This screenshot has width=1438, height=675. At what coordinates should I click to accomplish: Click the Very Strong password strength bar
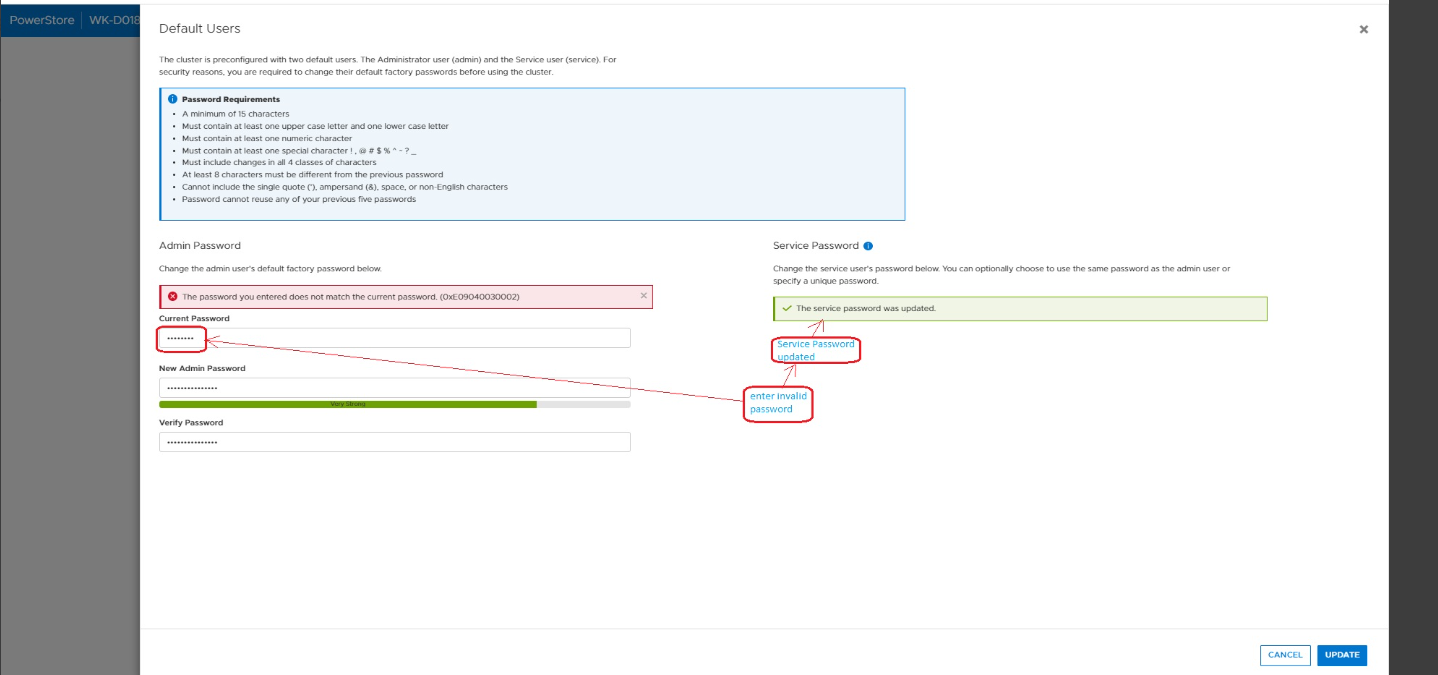[x=347, y=404]
